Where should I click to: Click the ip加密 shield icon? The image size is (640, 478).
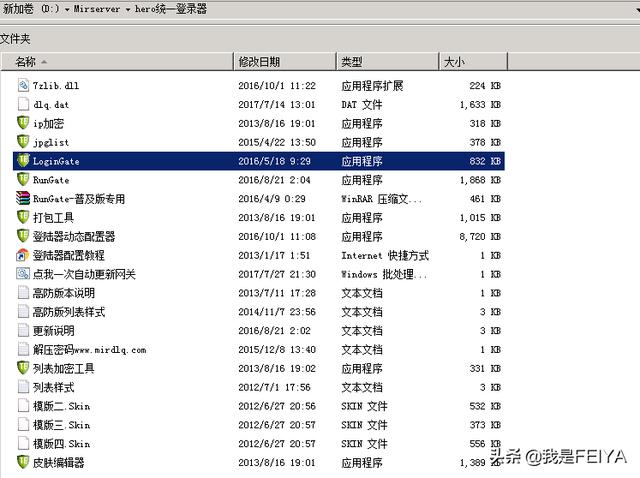(23, 123)
